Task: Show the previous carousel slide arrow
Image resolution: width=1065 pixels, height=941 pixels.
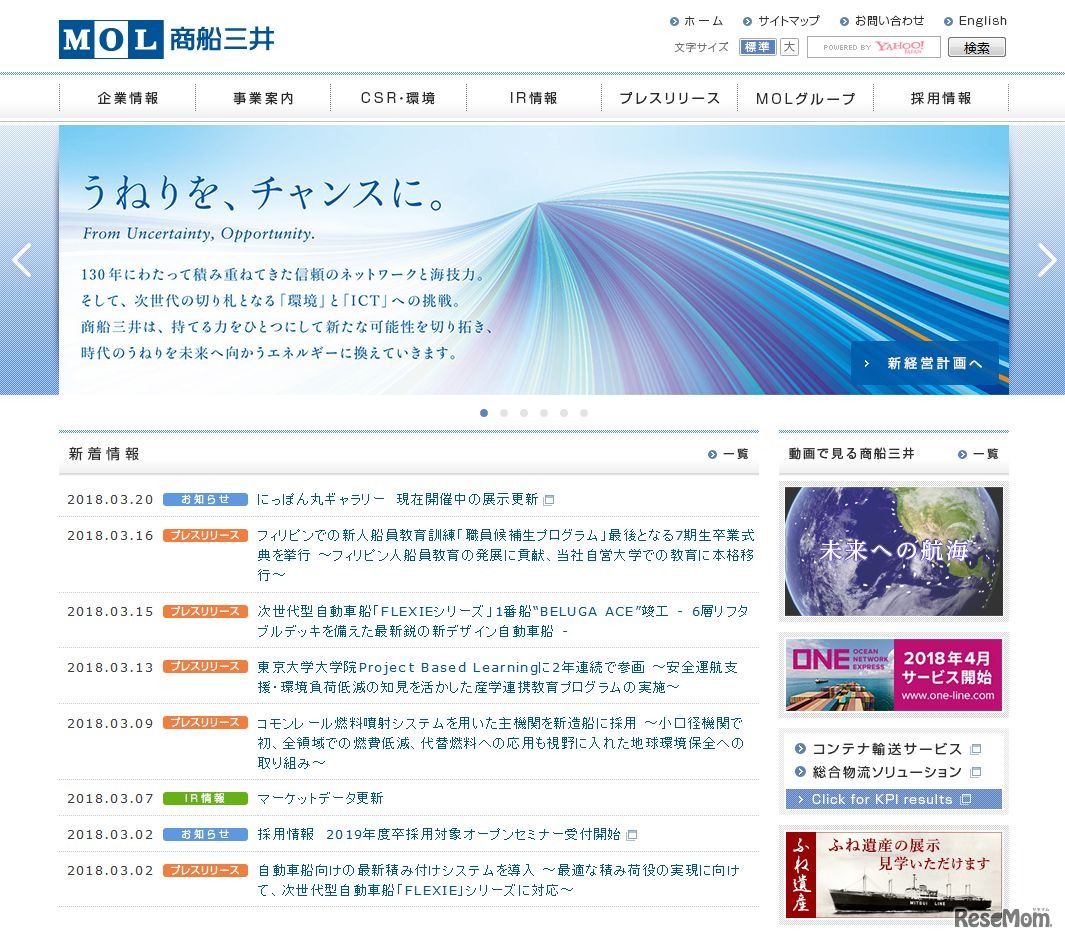Action: click(x=22, y=260)
